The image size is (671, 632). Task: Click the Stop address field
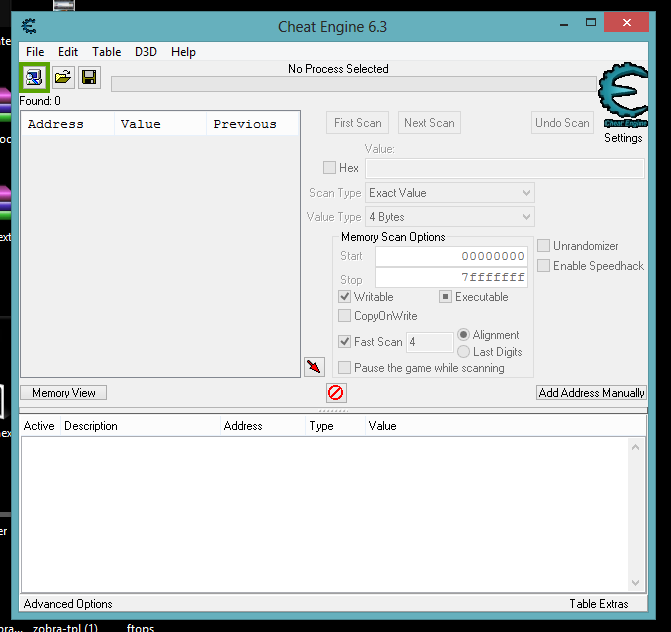pos(451,278)
